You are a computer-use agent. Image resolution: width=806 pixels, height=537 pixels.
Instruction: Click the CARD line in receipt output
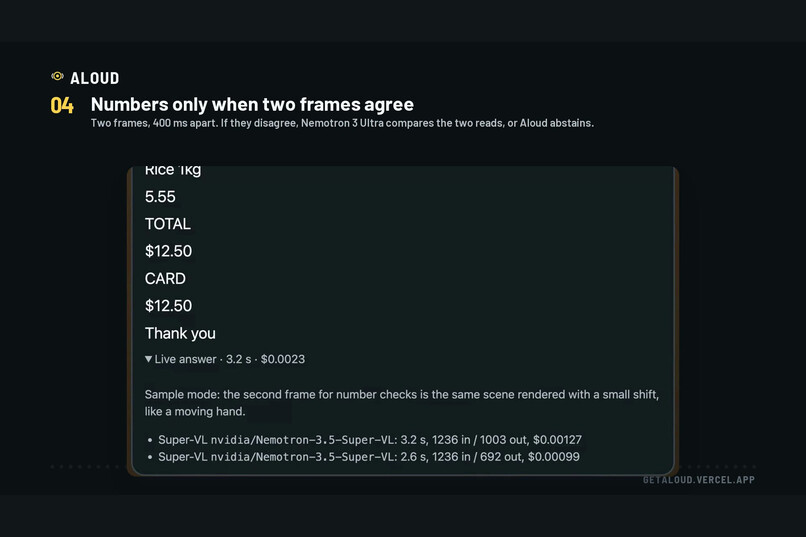(x=165, y=279)
